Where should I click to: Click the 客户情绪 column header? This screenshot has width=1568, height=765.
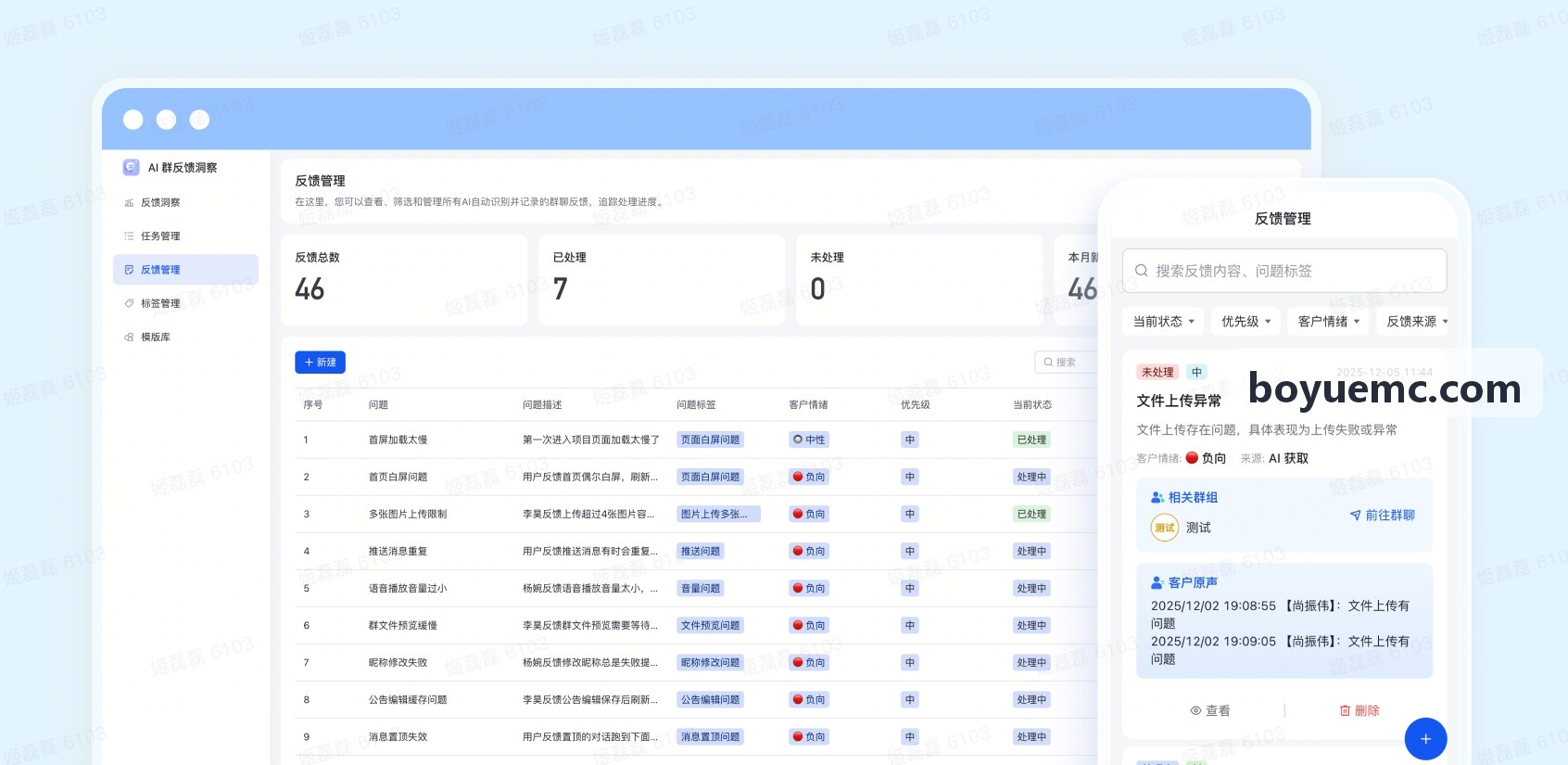coord(808,404)
